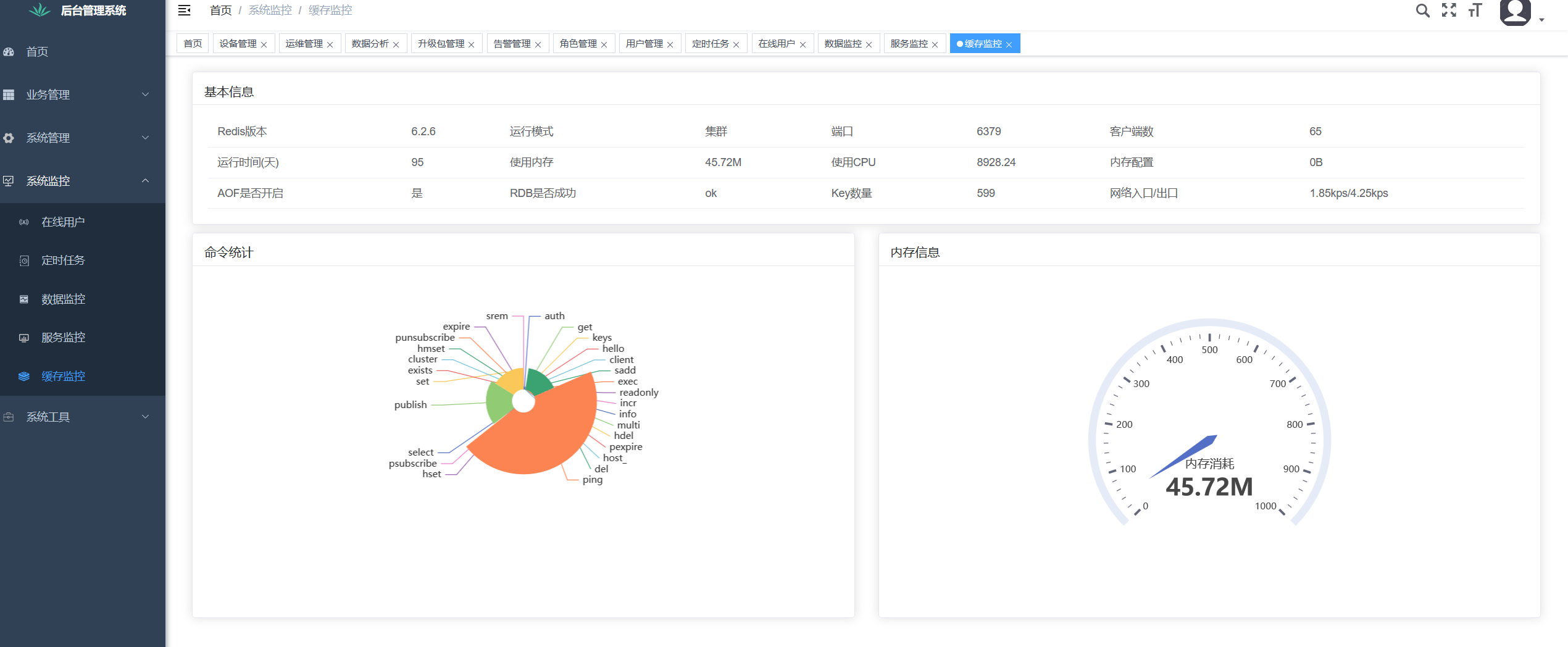Select 缓存监控 in the sidebar
The height and width of the screenshot is (647, 1568).
pos(83,377)
